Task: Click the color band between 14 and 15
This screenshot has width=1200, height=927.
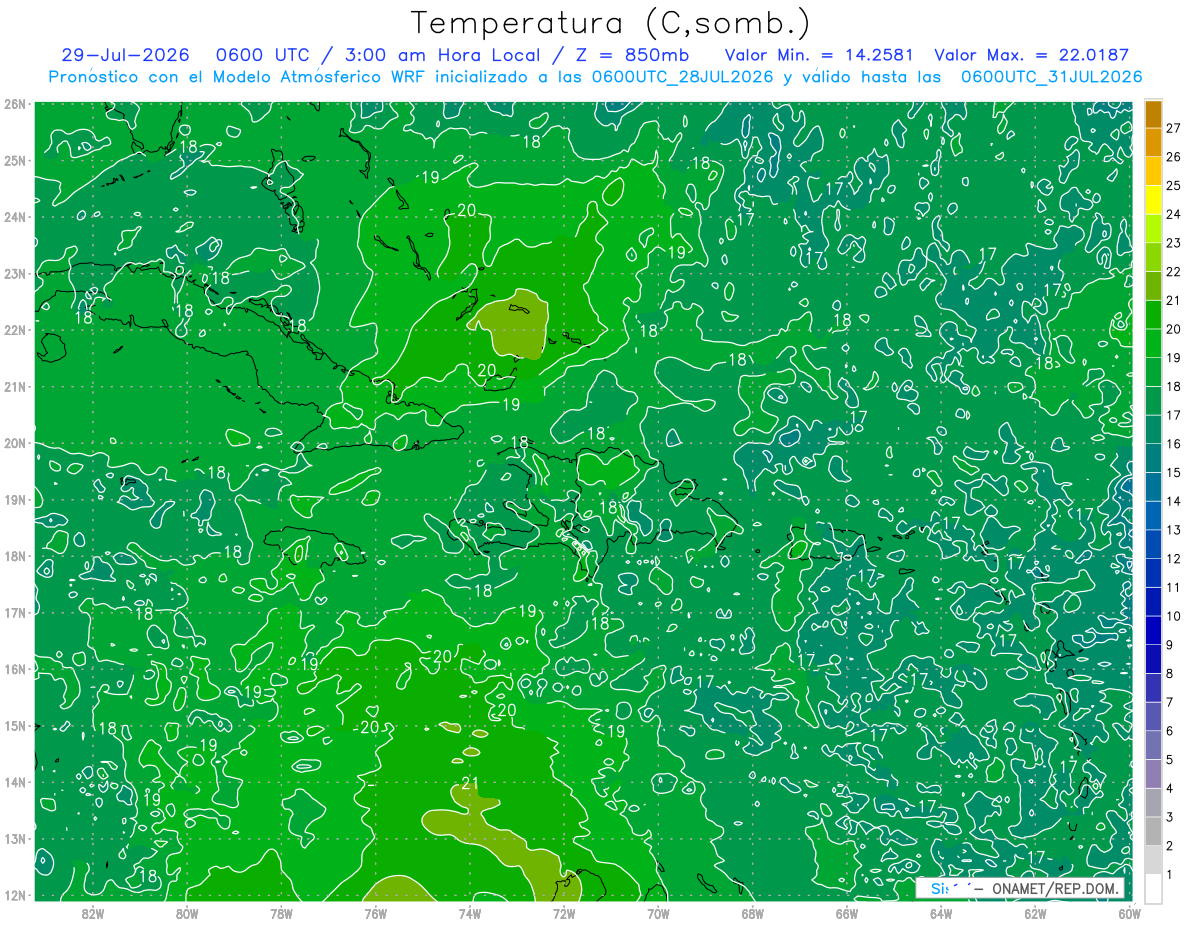Action: (1154, 488)
